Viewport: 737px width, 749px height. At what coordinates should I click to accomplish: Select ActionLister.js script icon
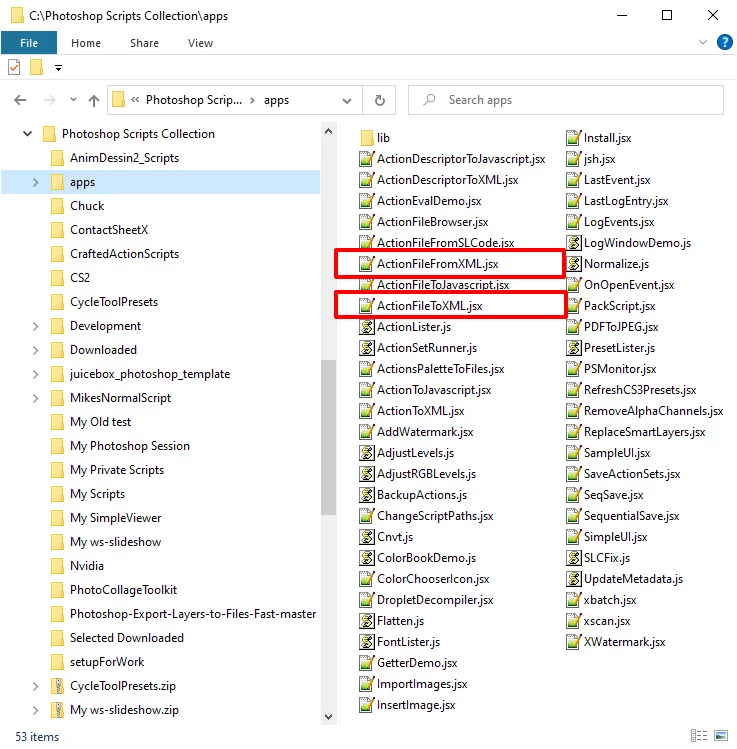point(366,327)
